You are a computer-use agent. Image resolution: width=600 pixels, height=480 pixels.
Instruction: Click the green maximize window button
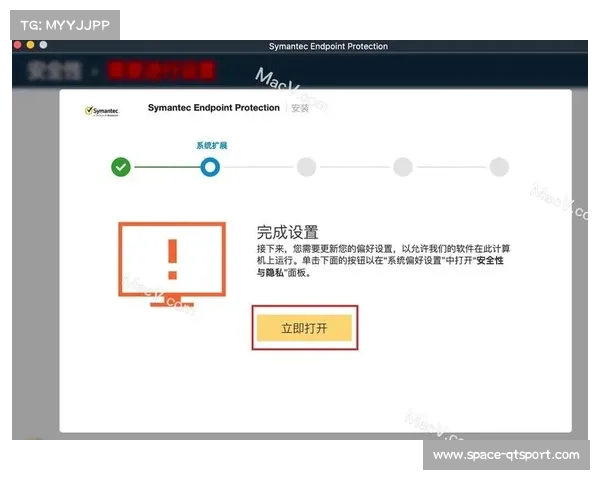pyautogui.click(x=44, y=46)
